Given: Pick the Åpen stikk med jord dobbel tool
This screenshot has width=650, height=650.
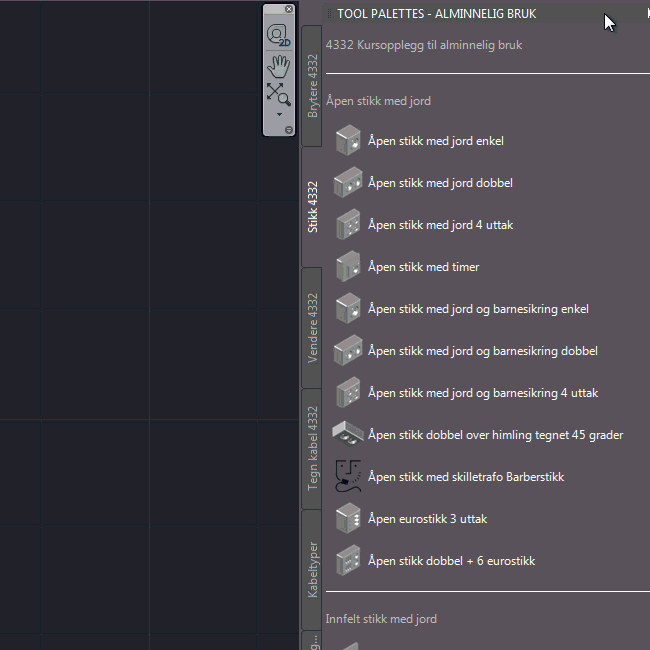Looking at the screenshot, I should [x=440, y=183].
